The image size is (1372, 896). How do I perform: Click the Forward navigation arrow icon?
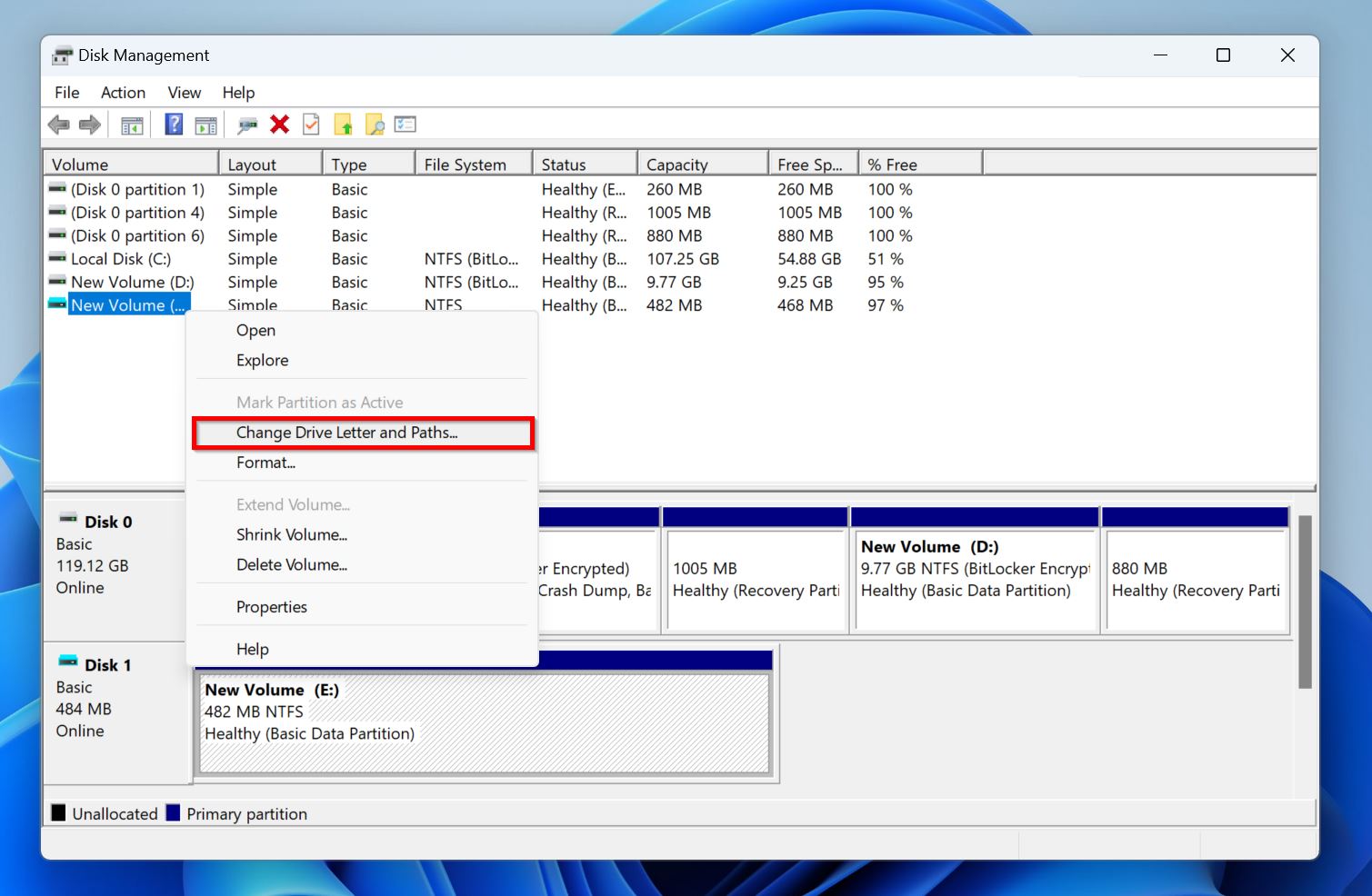coord(90,124)
